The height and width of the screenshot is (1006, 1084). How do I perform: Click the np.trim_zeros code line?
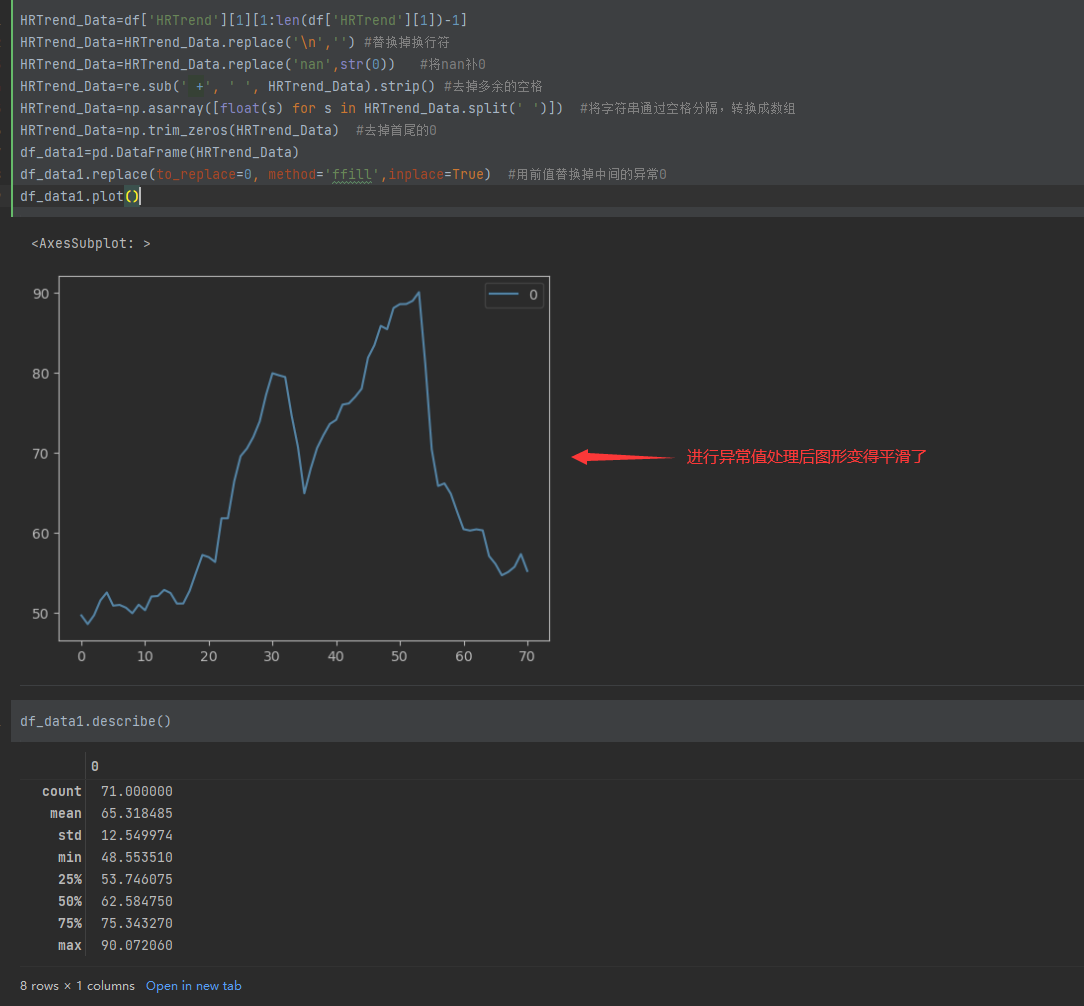point(180,130)
